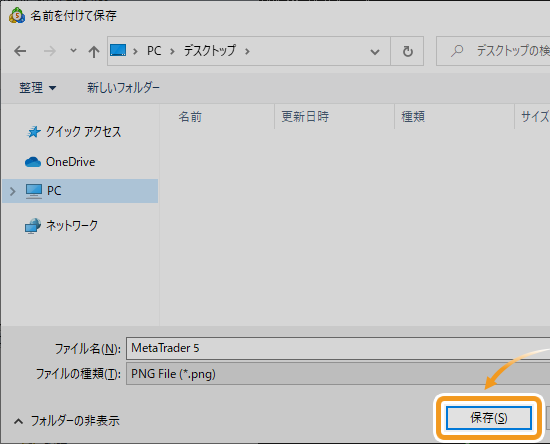The width and height of the screenshot is (550, 444).
Task: Sort by 名前 column header
Action: pos(190,116)
